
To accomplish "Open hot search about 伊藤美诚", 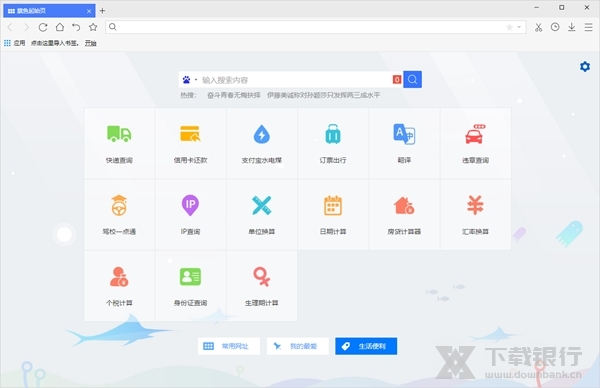I will click(x=323, y=95).
